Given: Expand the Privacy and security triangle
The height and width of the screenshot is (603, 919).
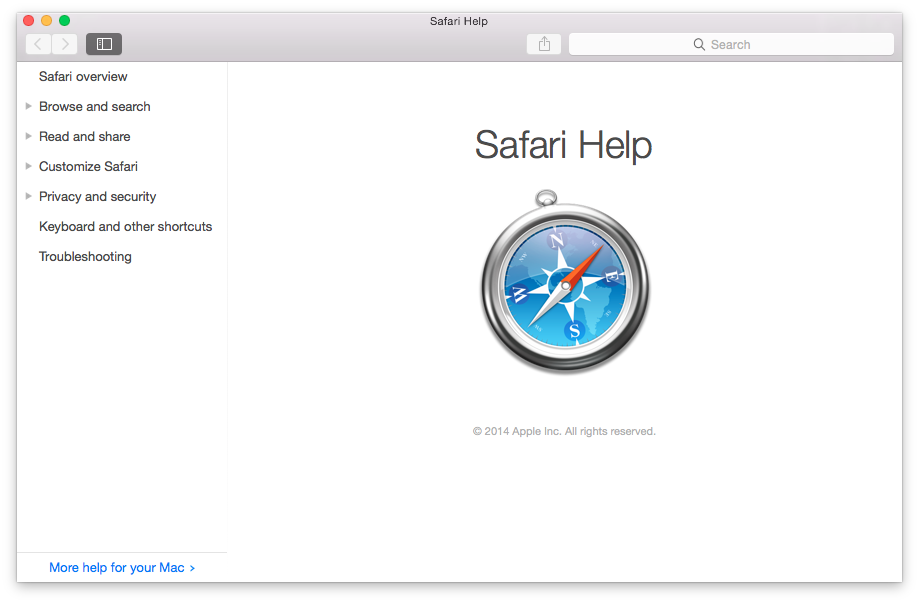Looking at the screenshot, I should click(x=28, y=196).
